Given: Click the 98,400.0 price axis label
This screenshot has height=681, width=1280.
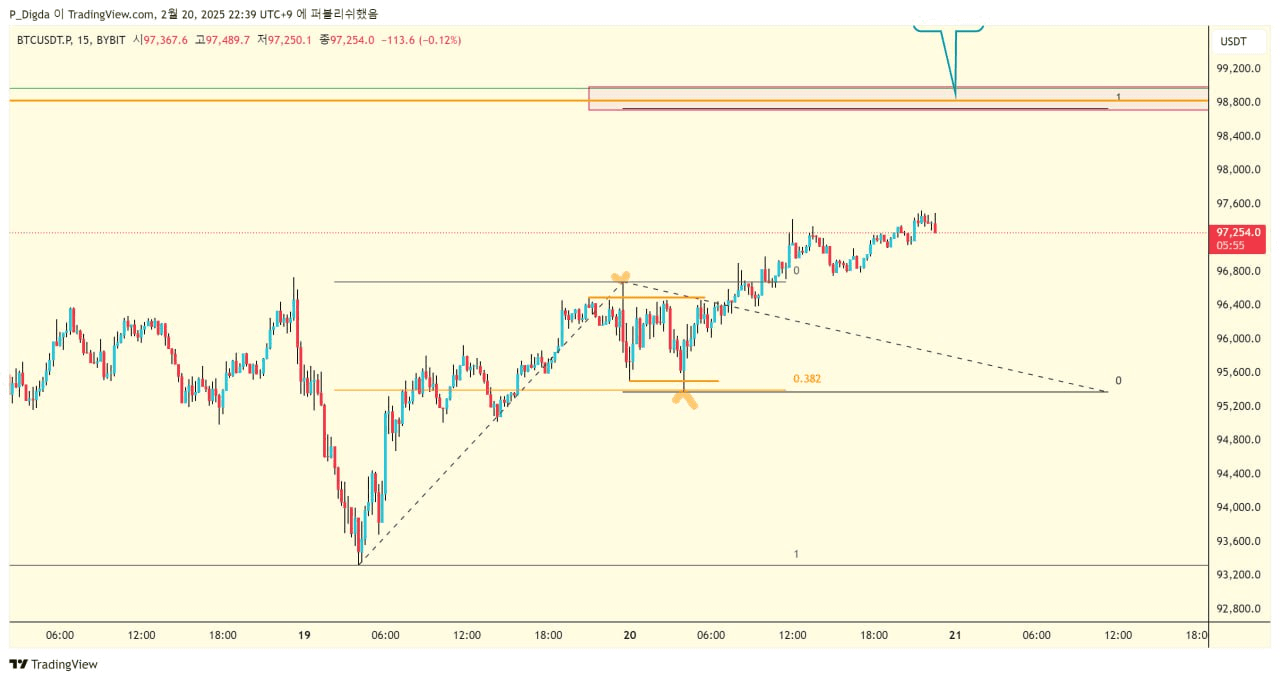Looking at the screenshot, I should coord(1237,136).
